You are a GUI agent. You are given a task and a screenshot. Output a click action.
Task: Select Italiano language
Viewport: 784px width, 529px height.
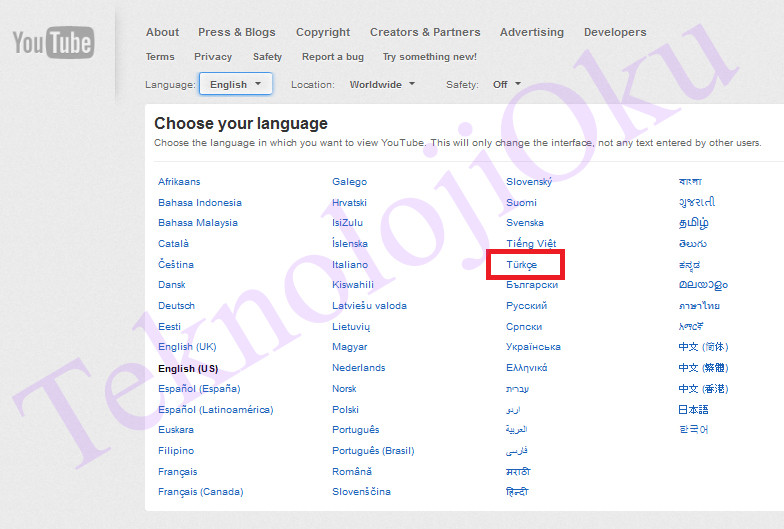coord(350,264)
